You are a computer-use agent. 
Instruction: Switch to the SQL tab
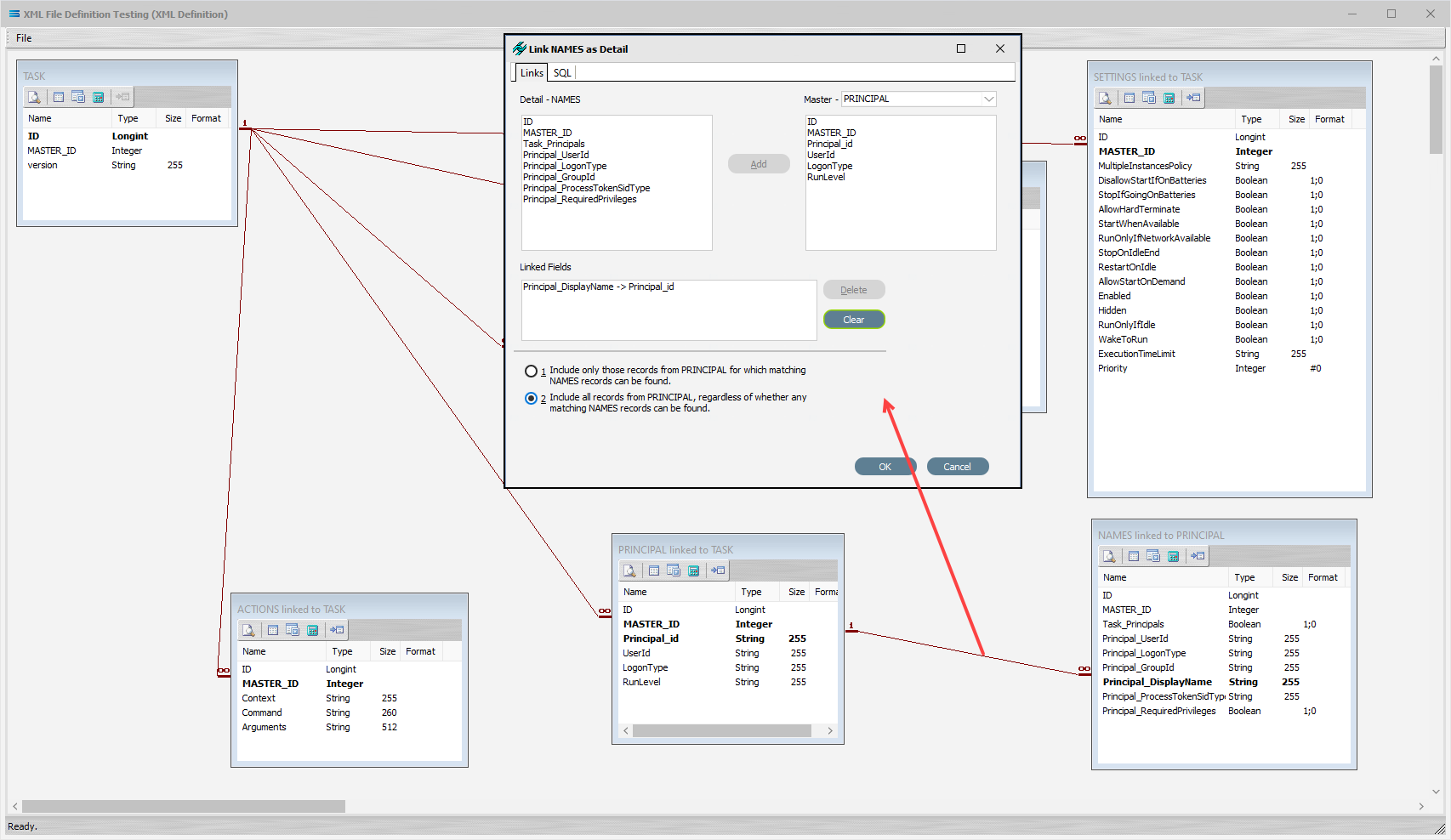coord(562,73)
